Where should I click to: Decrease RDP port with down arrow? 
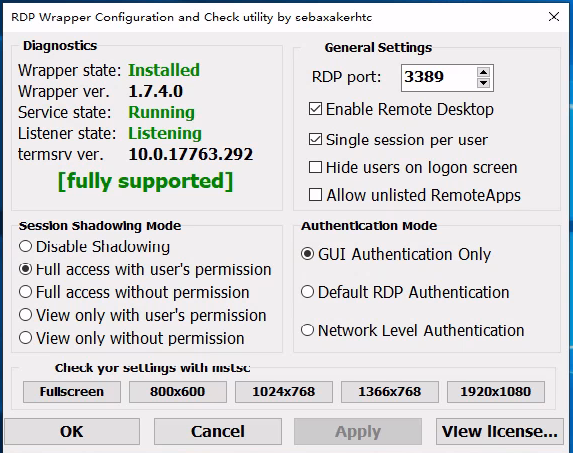pyautogui.click(x=483, y=83)
